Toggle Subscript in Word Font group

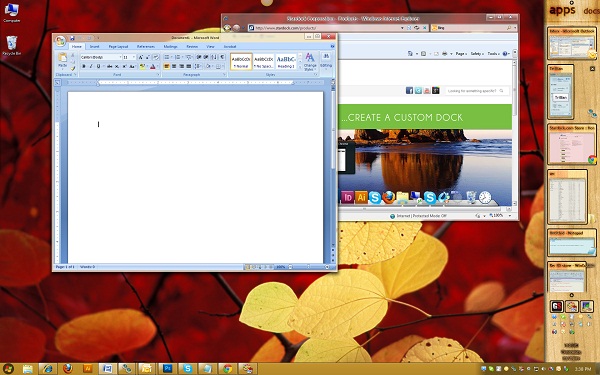(x=117, y=67)
